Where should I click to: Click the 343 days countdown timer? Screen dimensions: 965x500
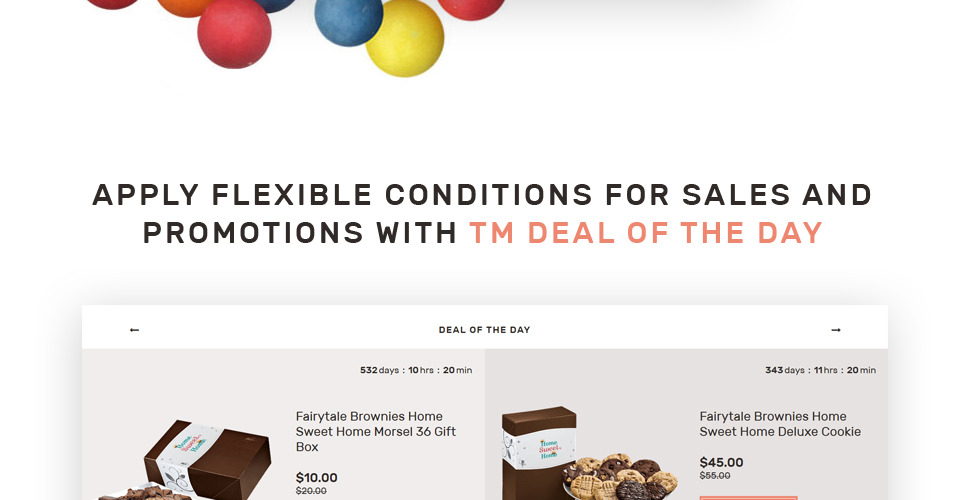tap(820, 370)
